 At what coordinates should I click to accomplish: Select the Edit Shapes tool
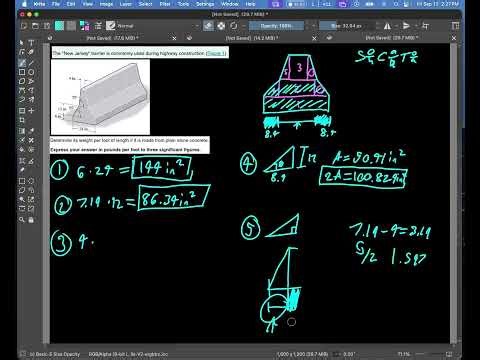tap(22, 52)
